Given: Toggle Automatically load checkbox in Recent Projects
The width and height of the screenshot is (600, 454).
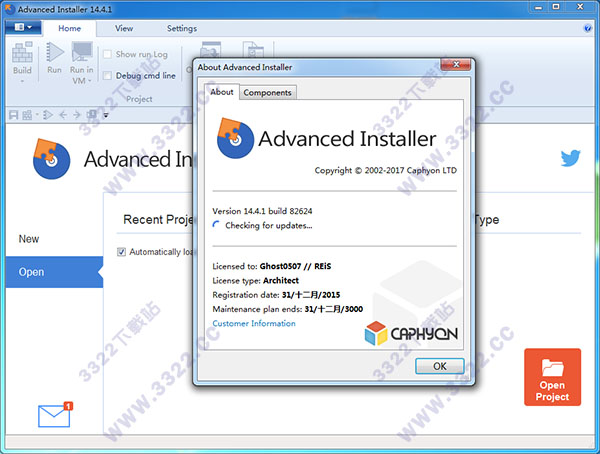Looking at the screenshot, I should (121, 252).
